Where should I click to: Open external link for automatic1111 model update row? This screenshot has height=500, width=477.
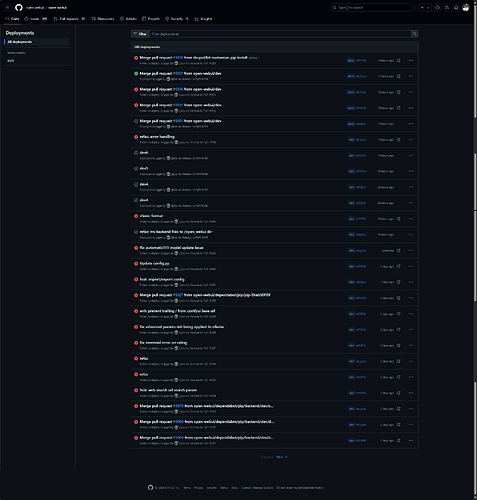[399, 250]
